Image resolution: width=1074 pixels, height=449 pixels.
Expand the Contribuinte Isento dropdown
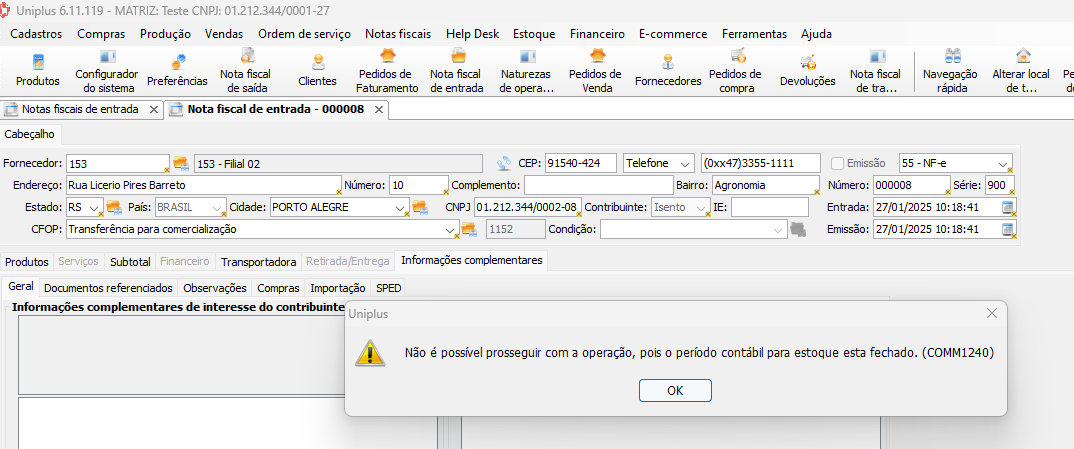coord(702,207)
